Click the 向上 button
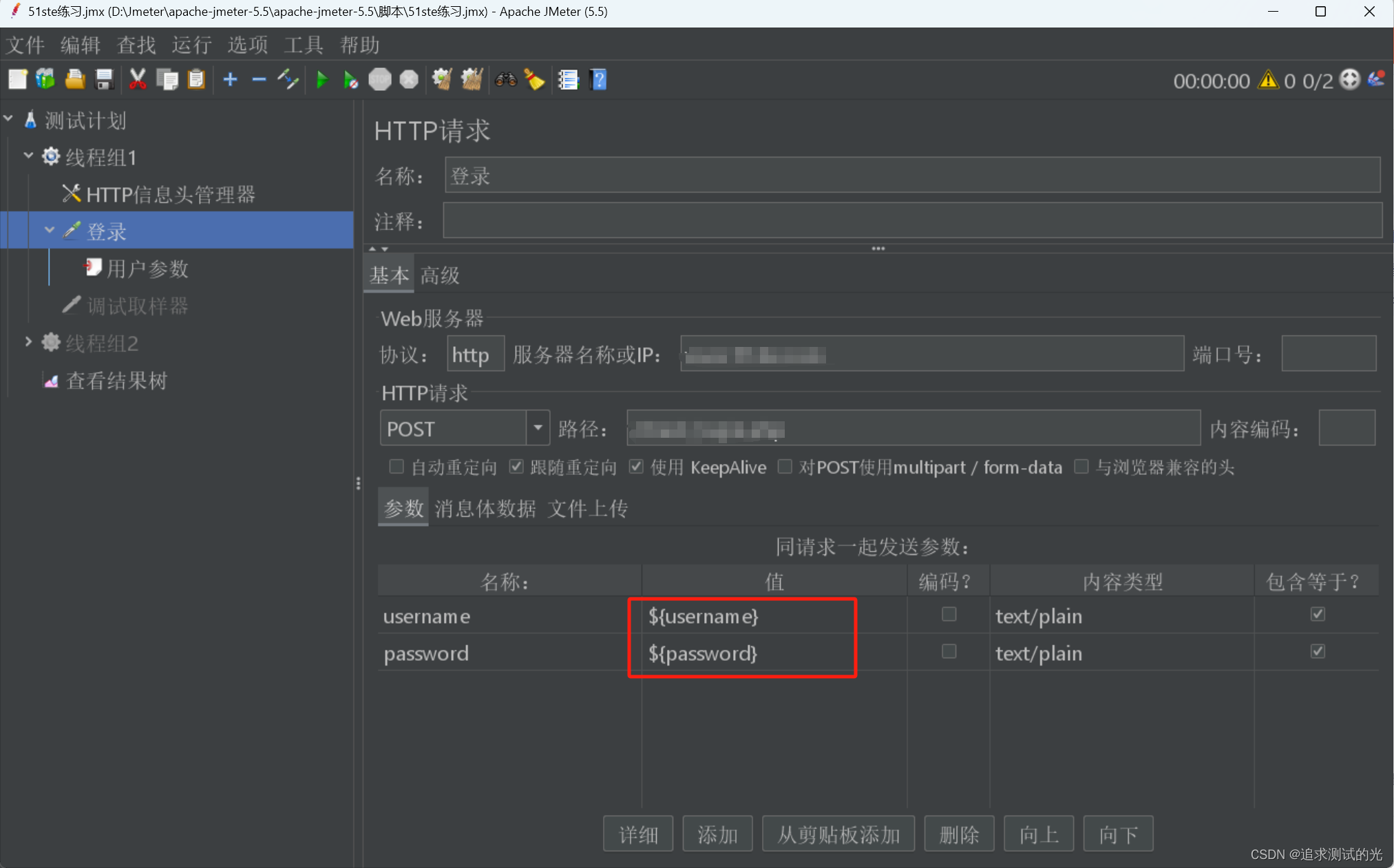This screenshot has height=868, width=1394. [1039, 834]
